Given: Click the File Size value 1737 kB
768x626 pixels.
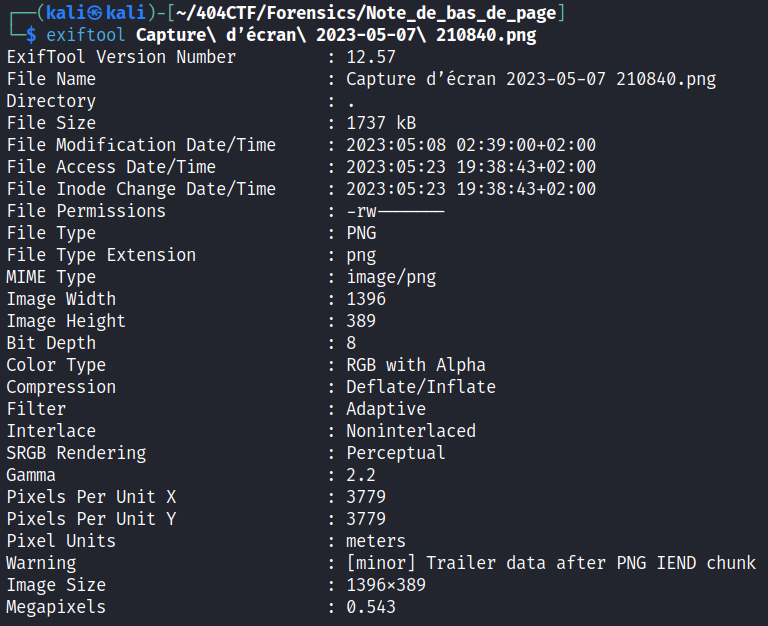Looking at the screenshot, I should [x=381, y=123].
